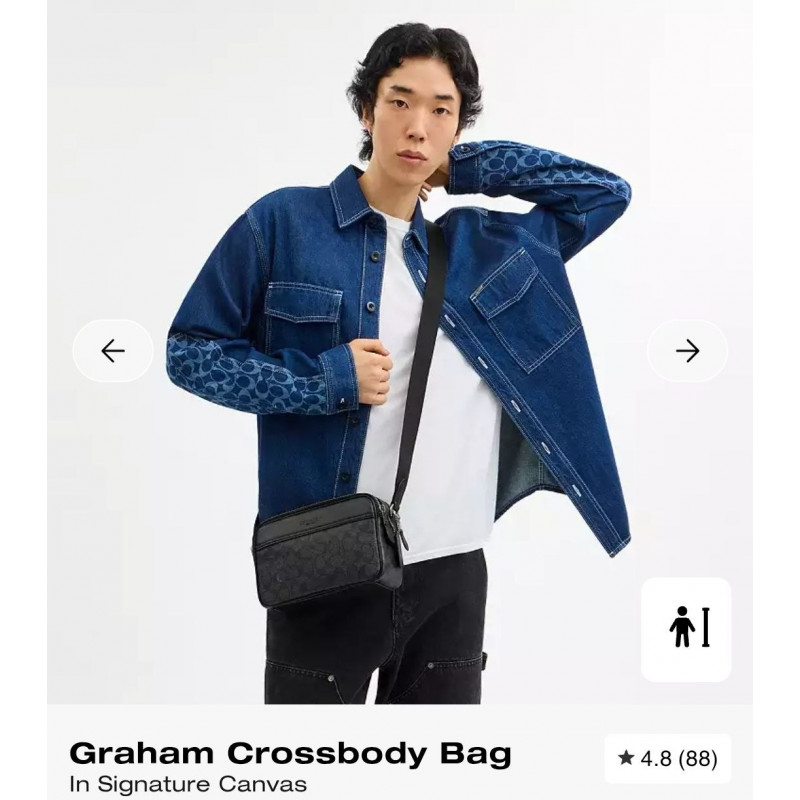Click the (88) review count

697,759
